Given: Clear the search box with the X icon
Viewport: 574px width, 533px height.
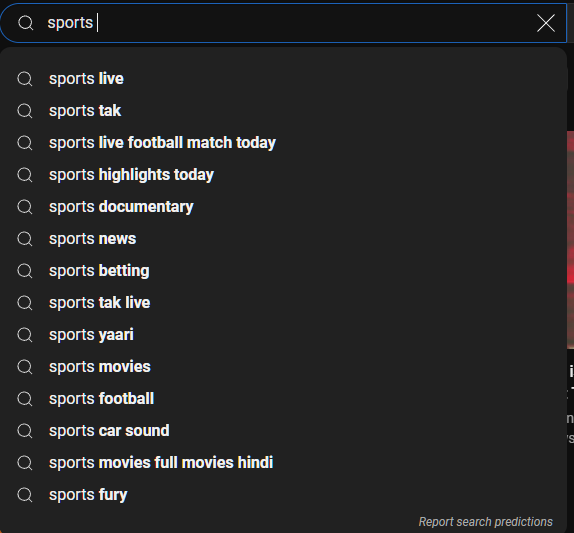Looking at the screenshot, I should [545, 23].
